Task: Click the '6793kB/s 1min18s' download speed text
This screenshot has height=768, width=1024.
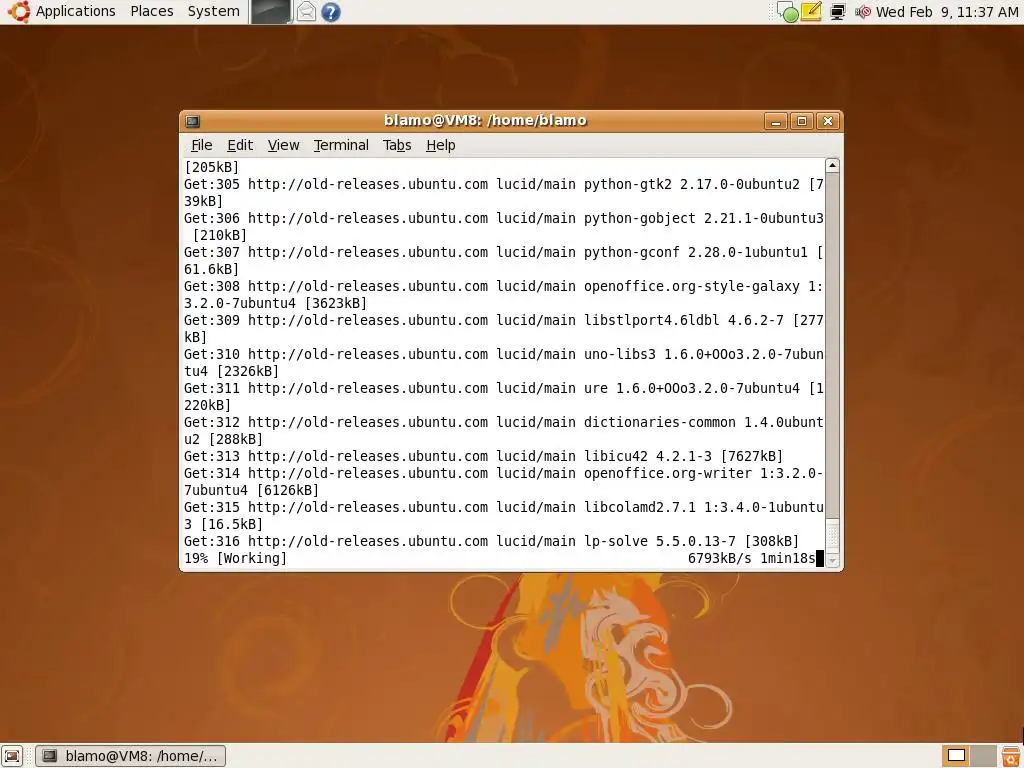Action: 751,558
